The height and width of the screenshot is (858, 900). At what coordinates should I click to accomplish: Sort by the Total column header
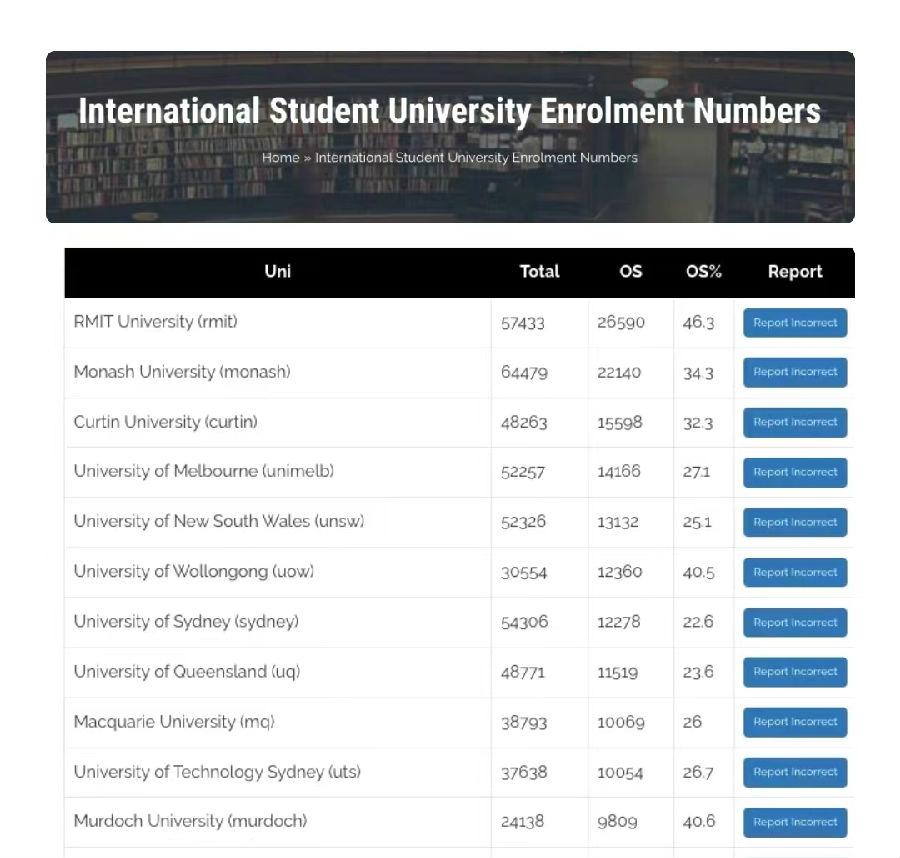click(x=539, y=271)
